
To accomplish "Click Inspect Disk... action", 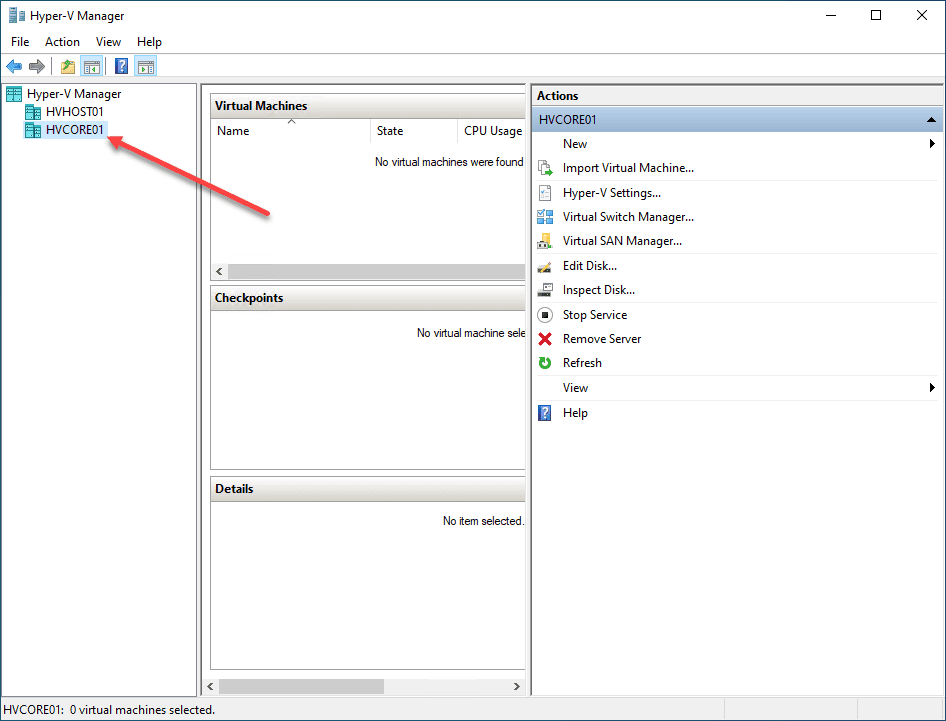I will 598,290.
